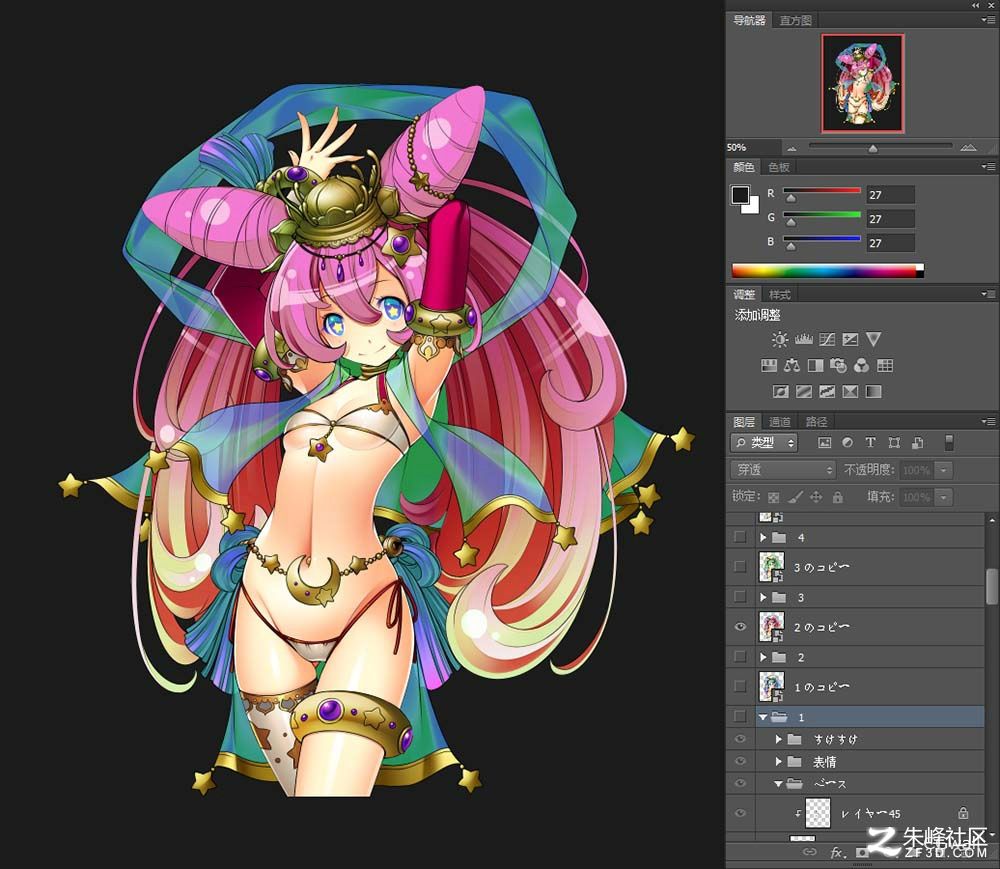Viewport: 1000px width, 869px height.
Task: Add a Channel Mixer adjustment
Action: pos(861,365)
